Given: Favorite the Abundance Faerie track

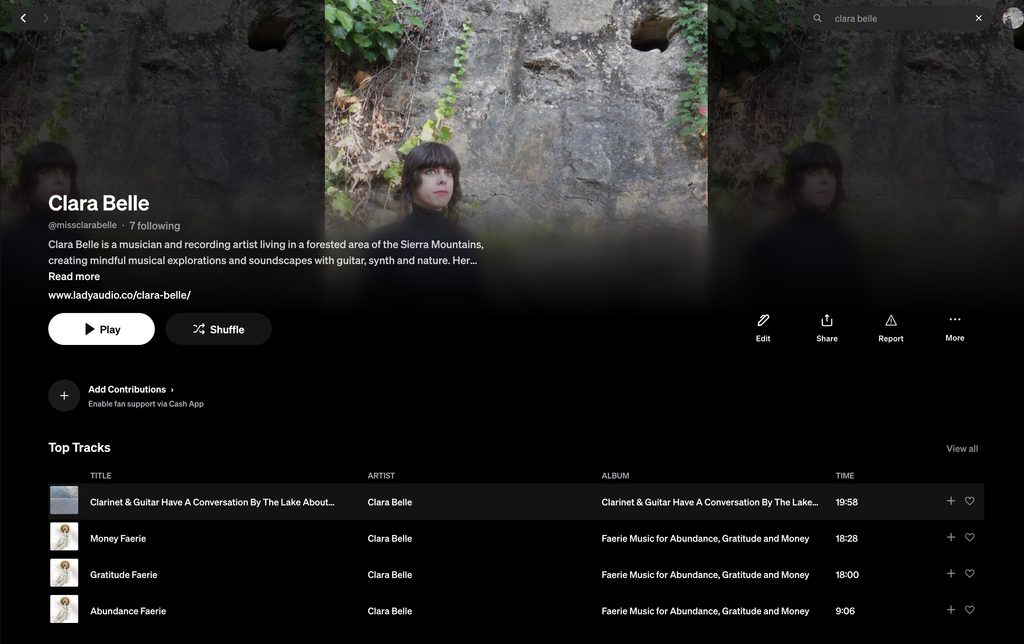Looking at the screenshot, I should click(x=970, y=610).
